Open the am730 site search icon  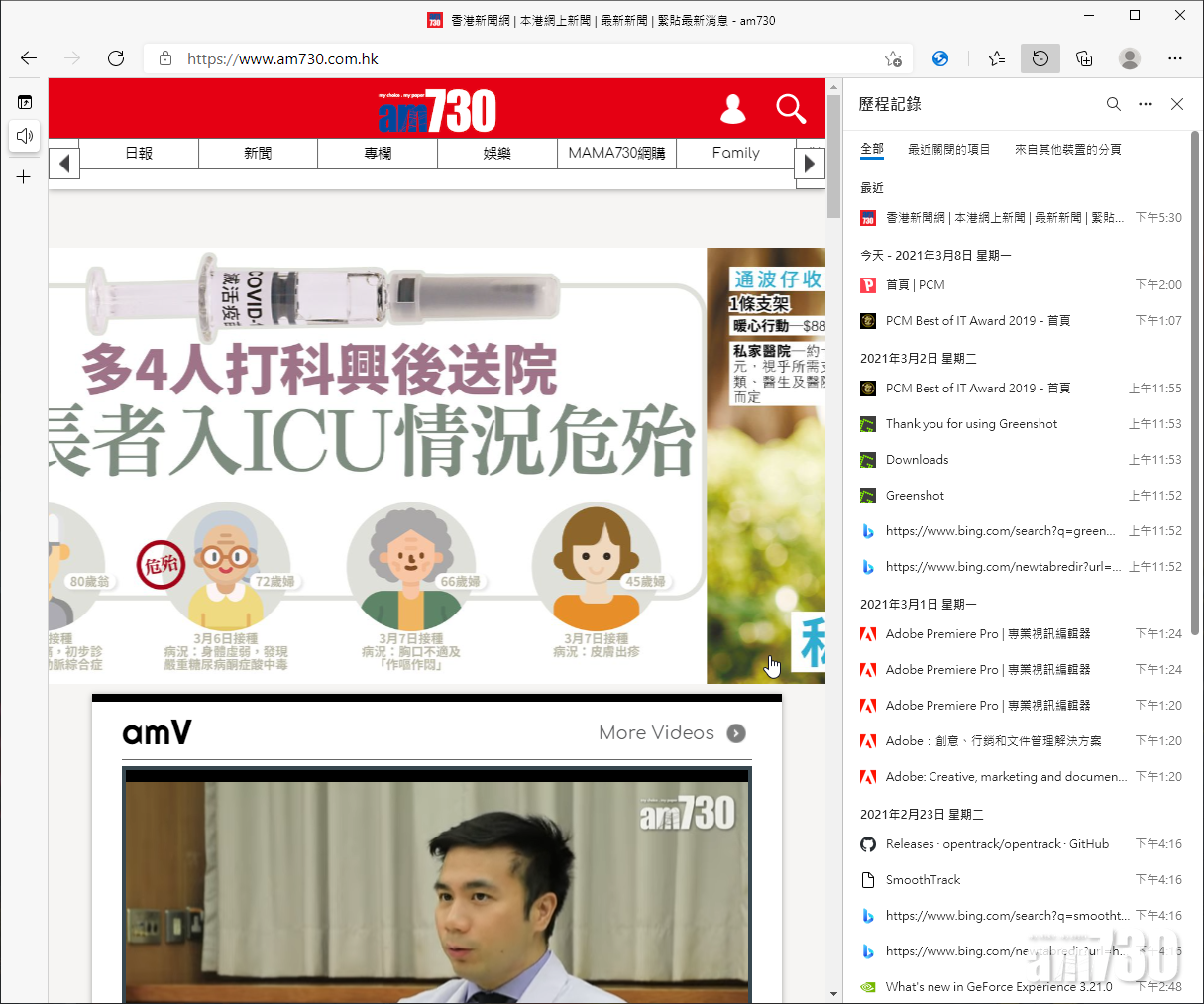(x=791, y=109)
